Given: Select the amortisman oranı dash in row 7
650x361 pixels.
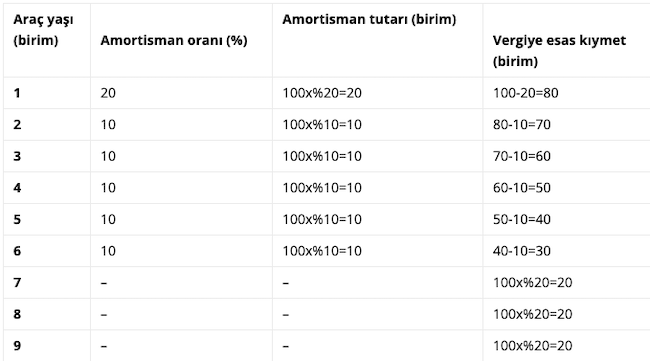Looking at the screenshot, I should pyautogui.click(x=104, y=283).
